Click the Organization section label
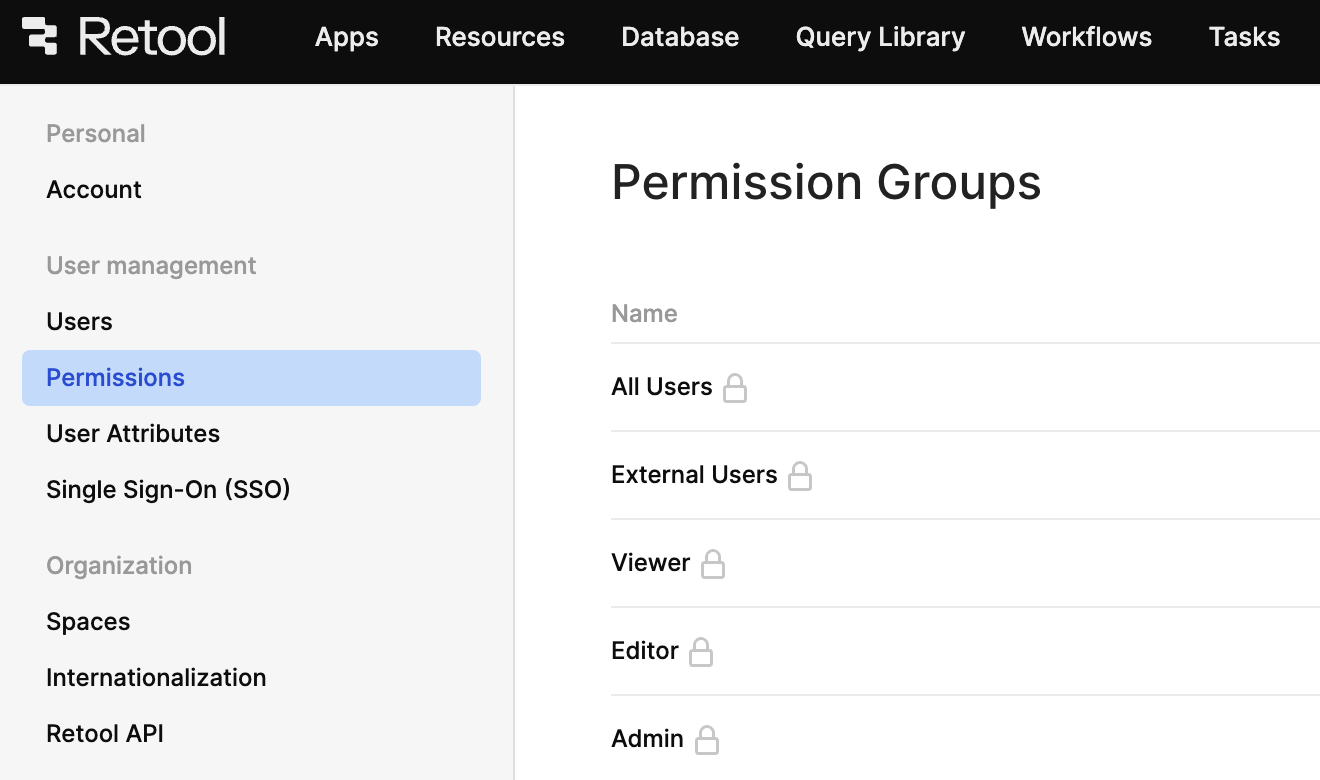The width and height of the screenshot is (1320, 780). (x=119, y=565)
